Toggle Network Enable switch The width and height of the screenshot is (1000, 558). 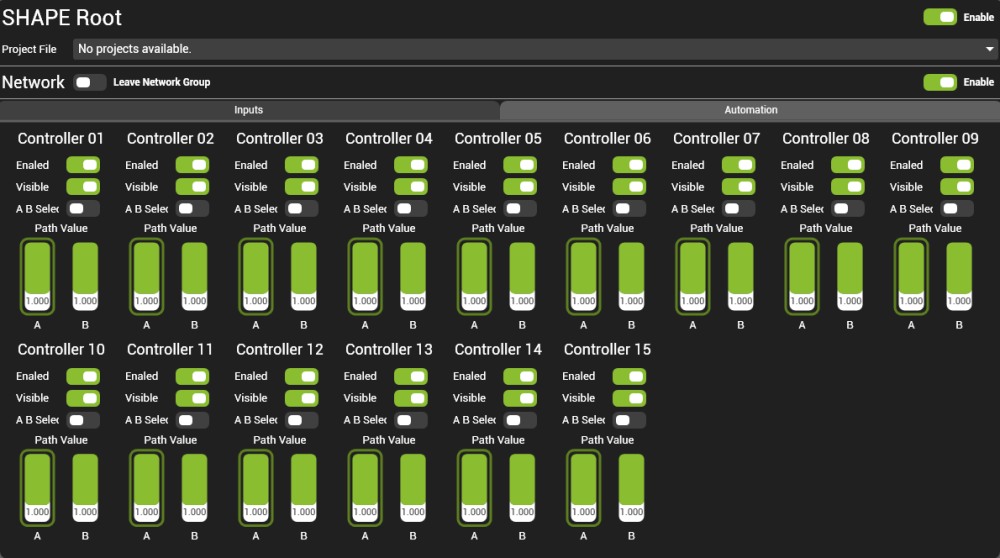pyautogui.click(x=940, y=82)
